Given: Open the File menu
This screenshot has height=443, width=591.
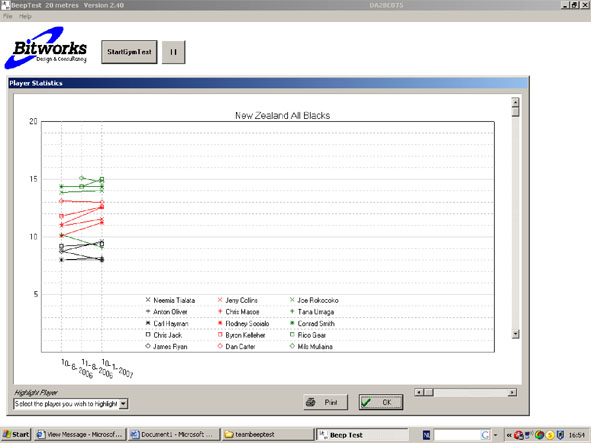Looking at the screenshot, I should tap(8, 16).
